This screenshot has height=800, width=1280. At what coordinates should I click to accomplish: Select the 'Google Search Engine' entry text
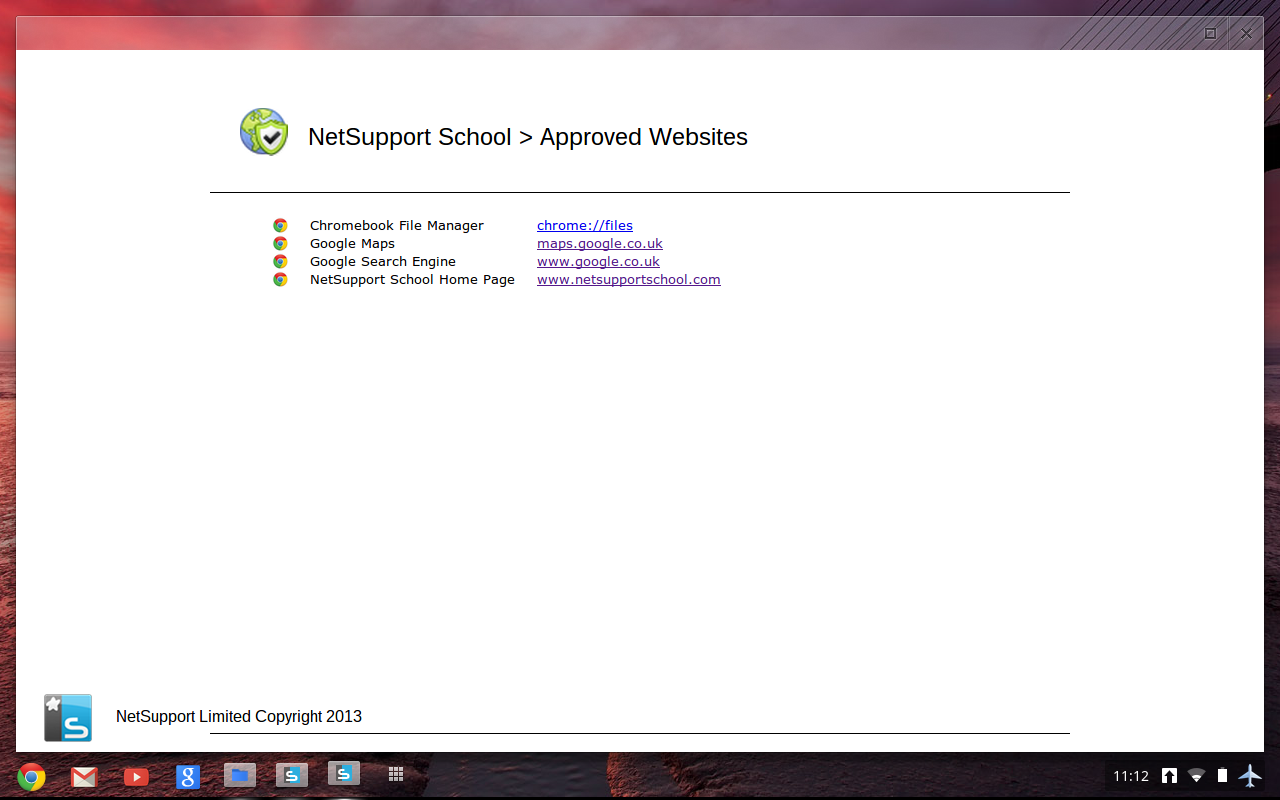383,262
